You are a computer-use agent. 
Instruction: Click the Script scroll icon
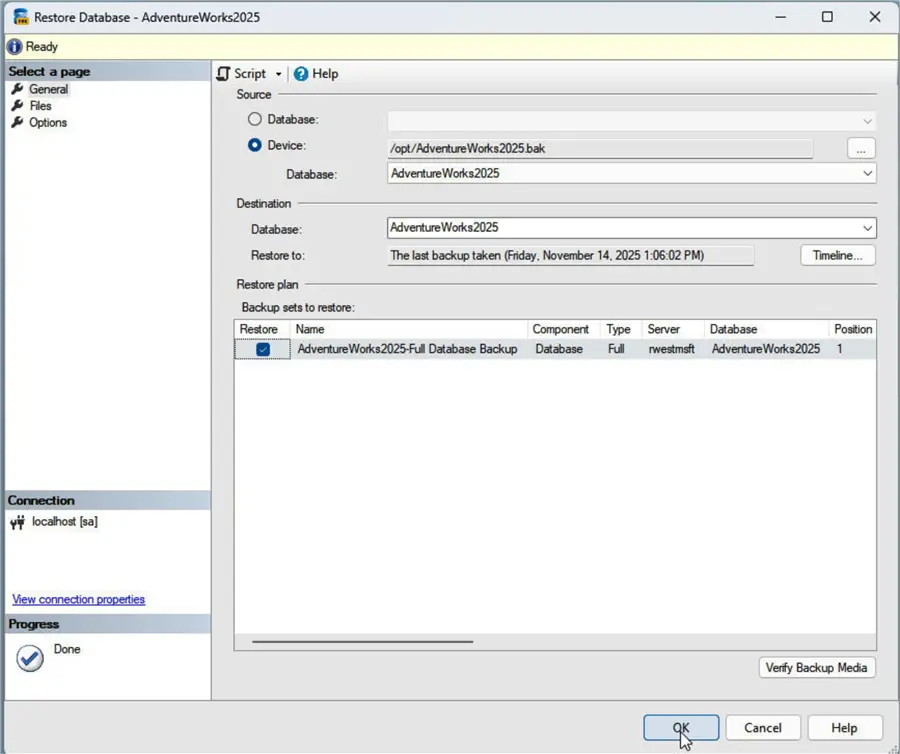click(223, 73)
